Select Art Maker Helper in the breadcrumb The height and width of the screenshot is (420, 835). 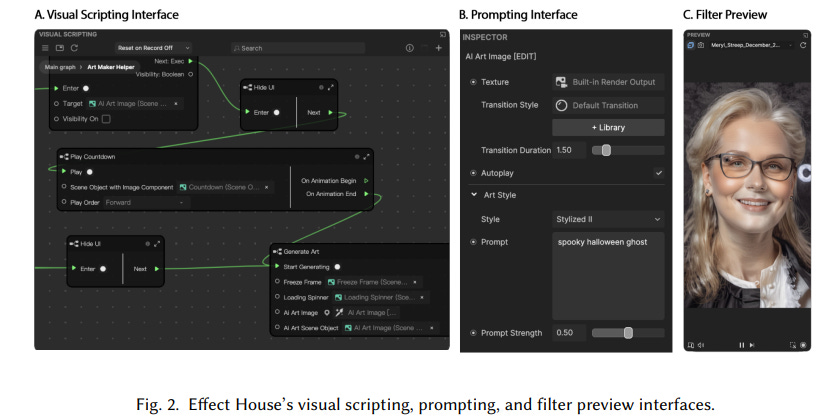[x=111, y=67]
